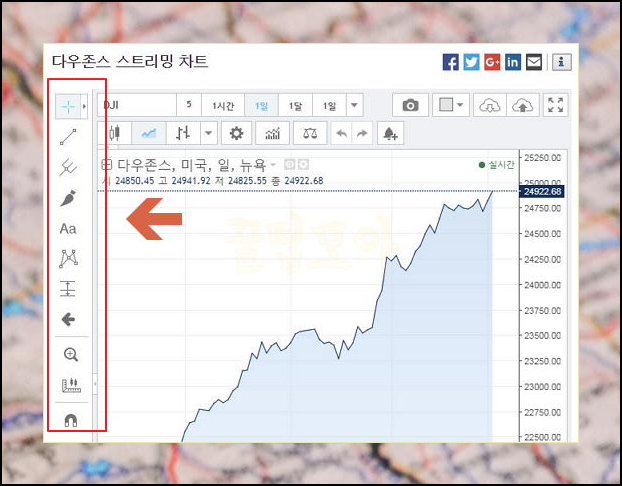Viewport: 622px width, 486px height.
Task: Open the interval dropdown arrow
Action: pos(354,105)
